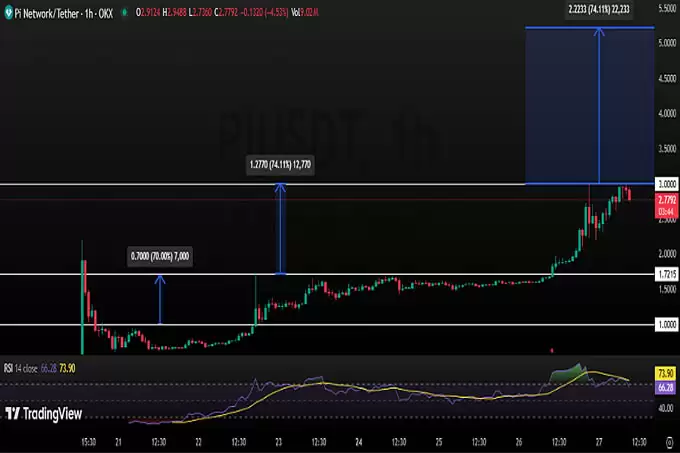Screen dimensions: 680x453
Task: Click the Pi Network logo icon
Action: (7, 10)
